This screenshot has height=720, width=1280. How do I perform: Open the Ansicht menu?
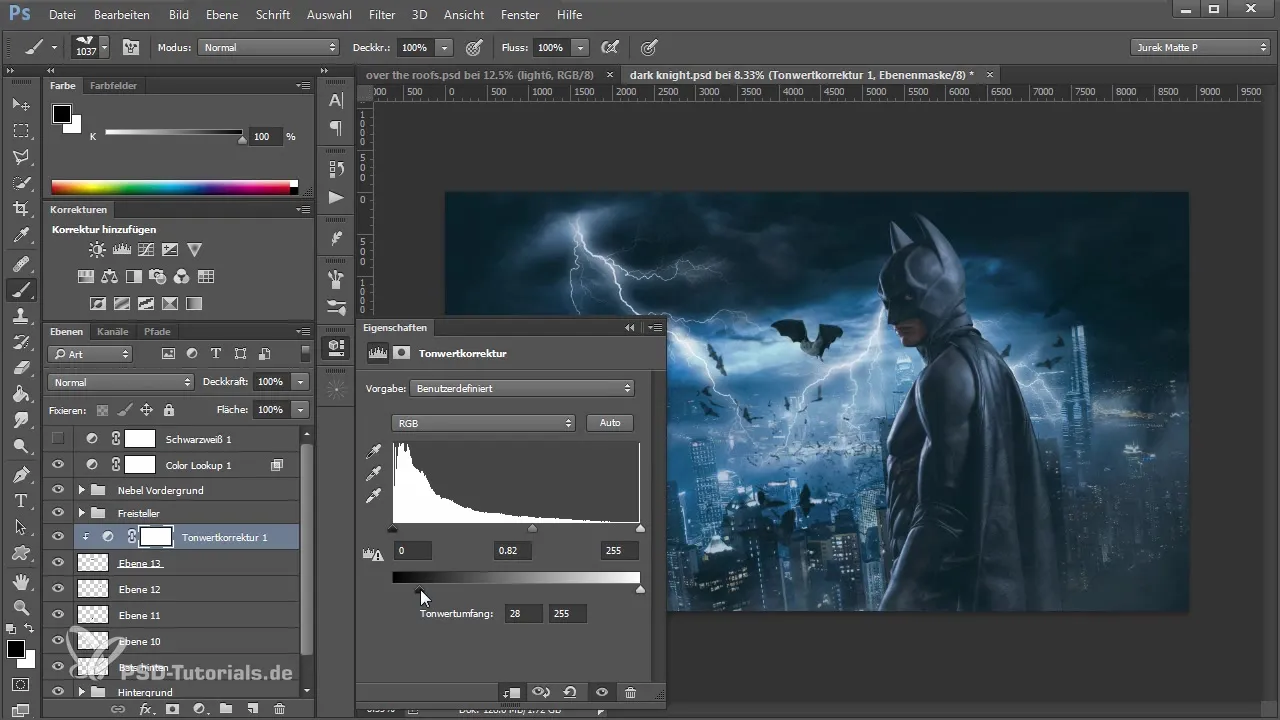point(462,15)
